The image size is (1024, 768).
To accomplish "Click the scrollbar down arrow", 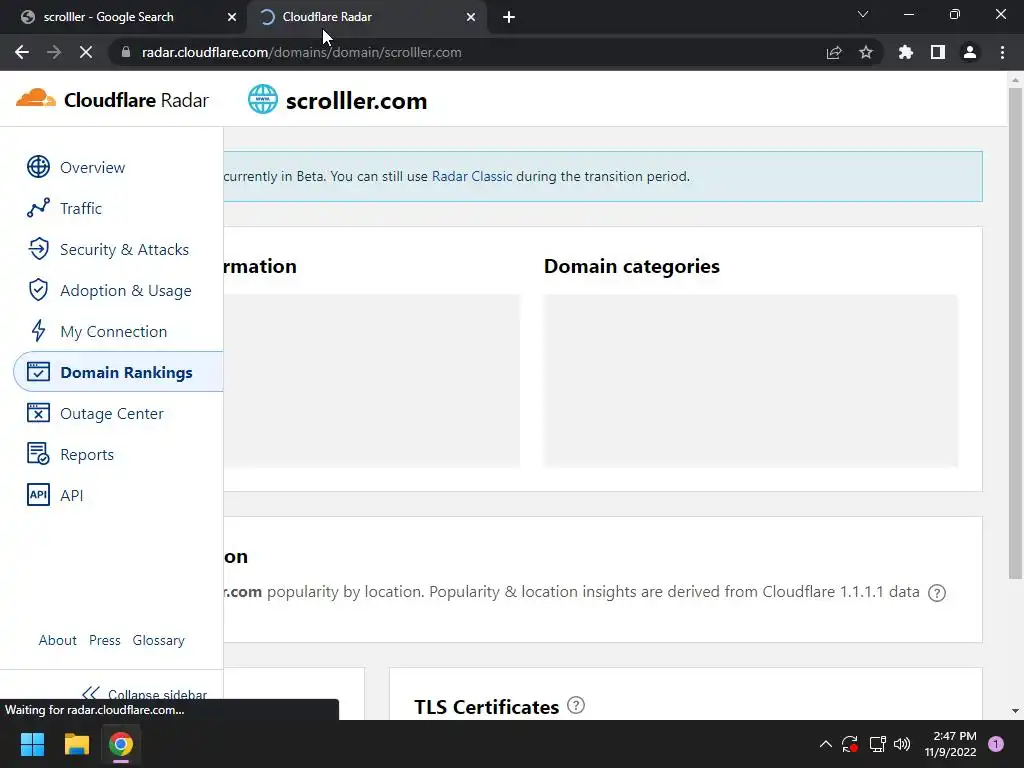I will point(1015,711).
